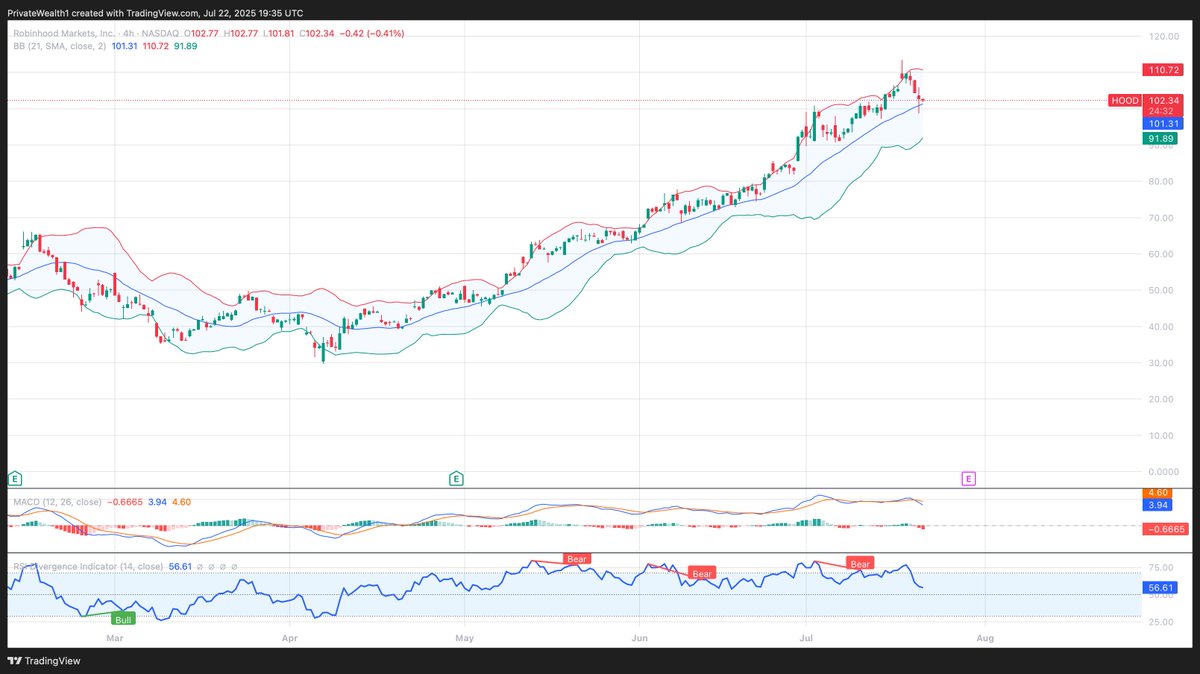Click red 110.72 in BB legend
This screenshot has height=674, width=1200.
click(x=157, y=46)
